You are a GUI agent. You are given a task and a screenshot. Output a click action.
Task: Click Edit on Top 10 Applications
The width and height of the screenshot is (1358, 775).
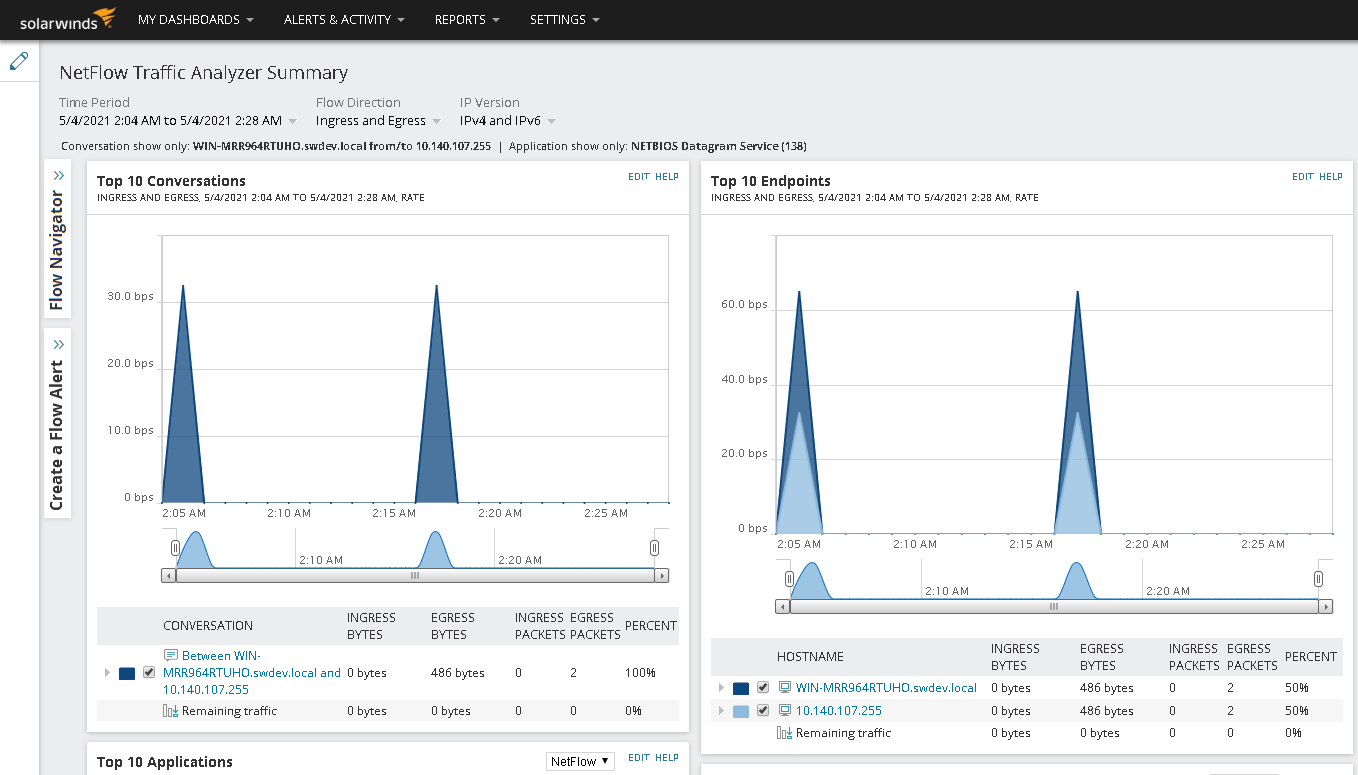point(638,758)
